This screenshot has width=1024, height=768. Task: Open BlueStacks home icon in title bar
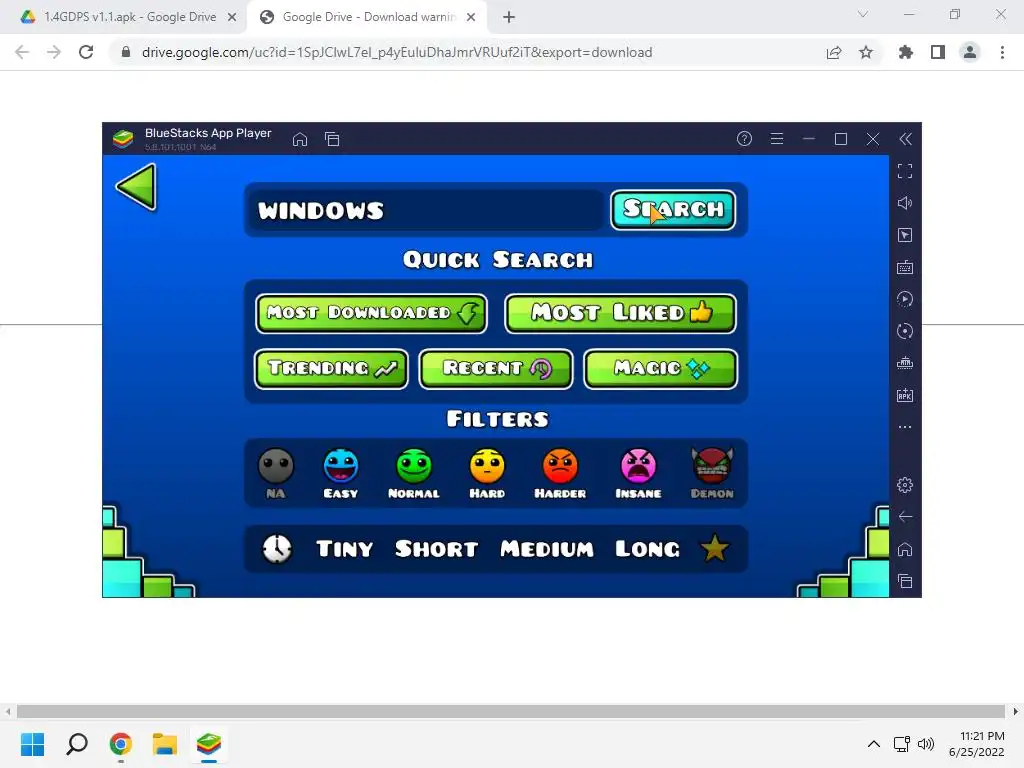300,139
